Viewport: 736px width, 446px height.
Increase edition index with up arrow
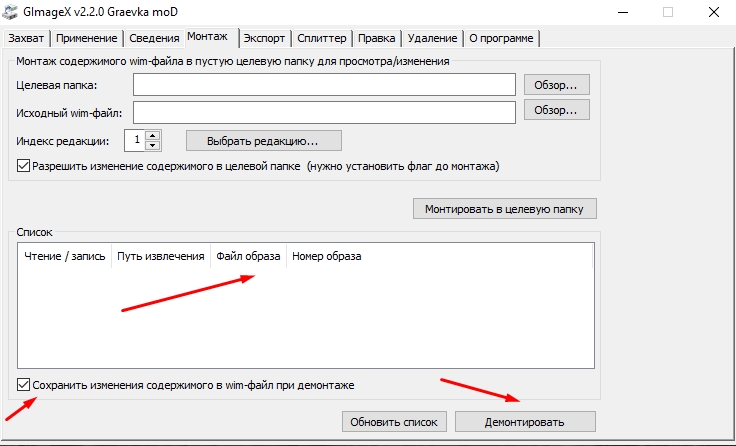point(153,135)
